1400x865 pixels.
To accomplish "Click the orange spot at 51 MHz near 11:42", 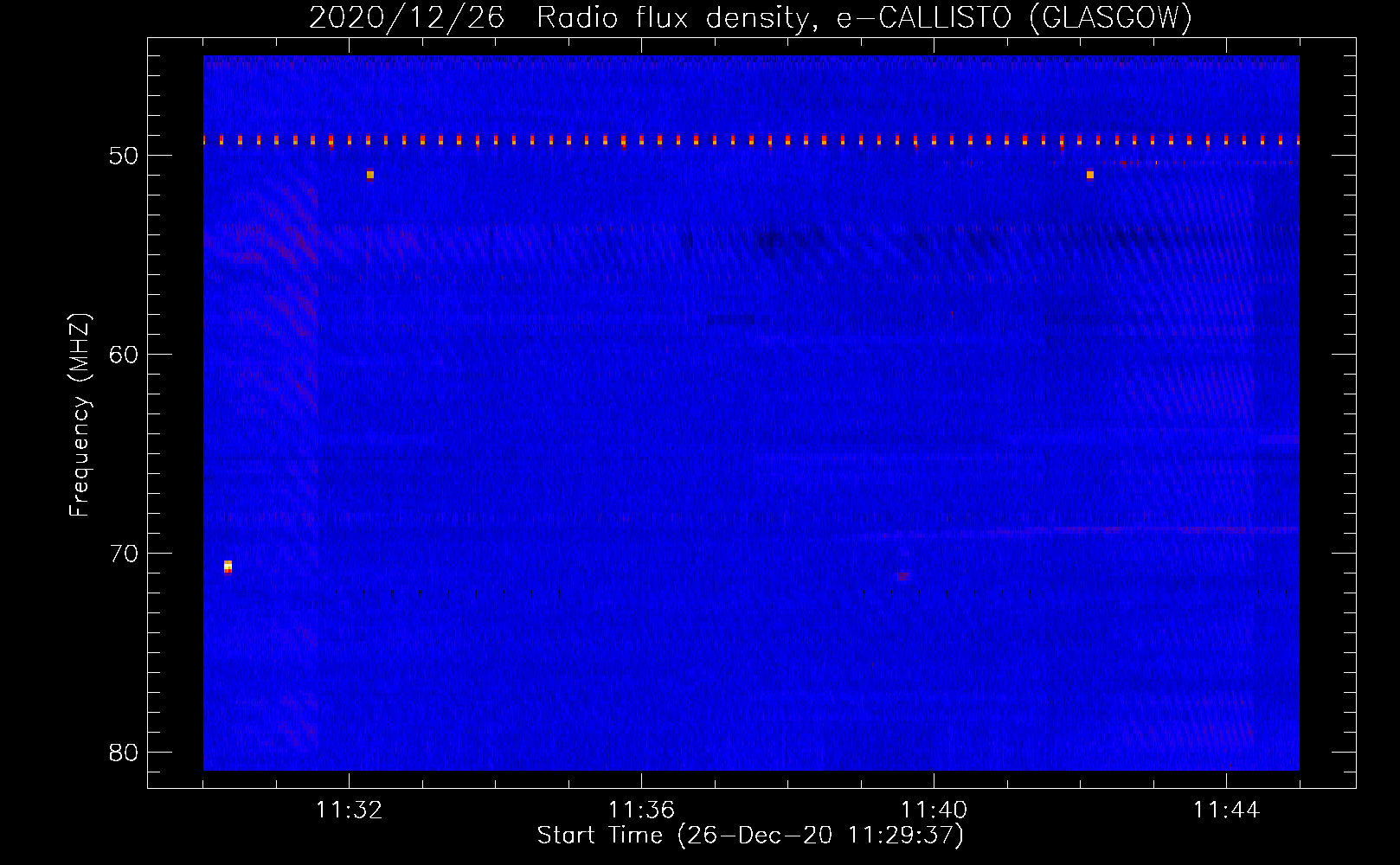I will 1090,175.
